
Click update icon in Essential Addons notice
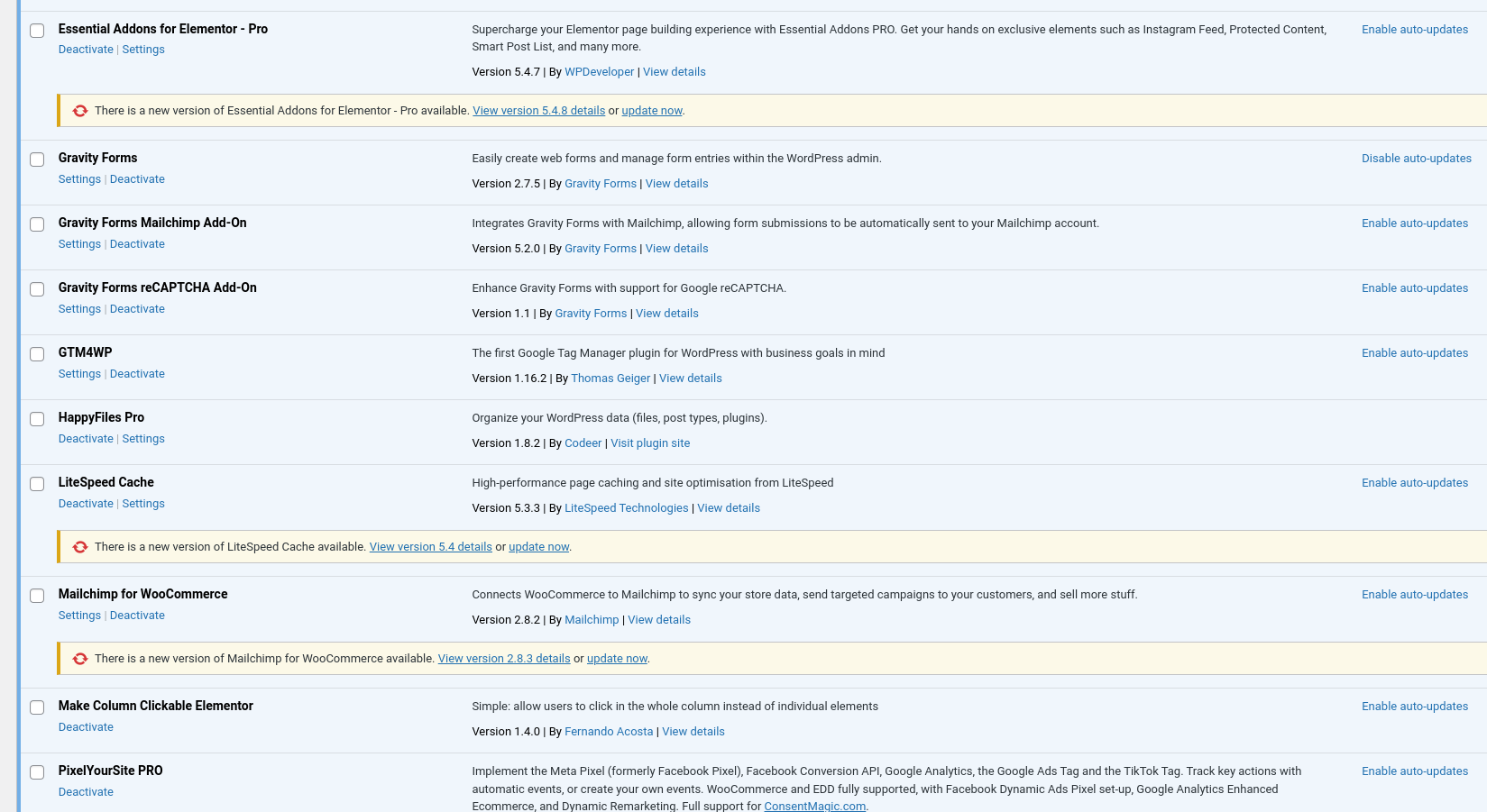point(80,111)
